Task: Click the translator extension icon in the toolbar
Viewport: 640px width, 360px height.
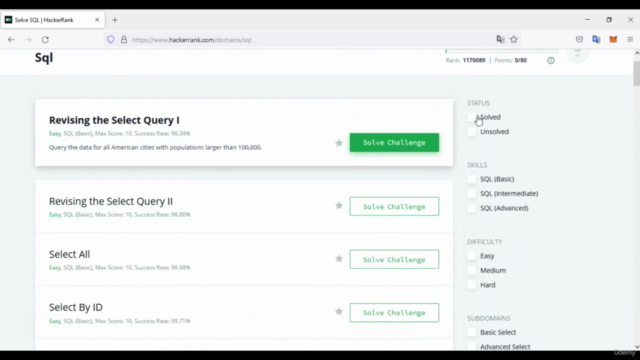Action: (x=596, y=40)
